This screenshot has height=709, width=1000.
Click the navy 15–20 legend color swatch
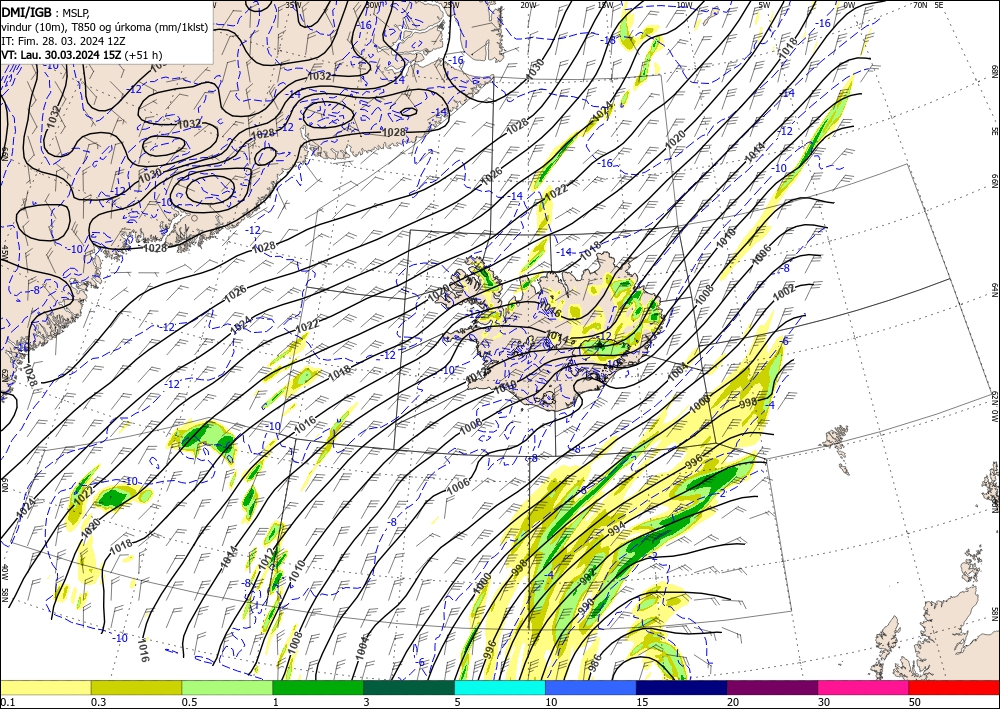point(682,687)
